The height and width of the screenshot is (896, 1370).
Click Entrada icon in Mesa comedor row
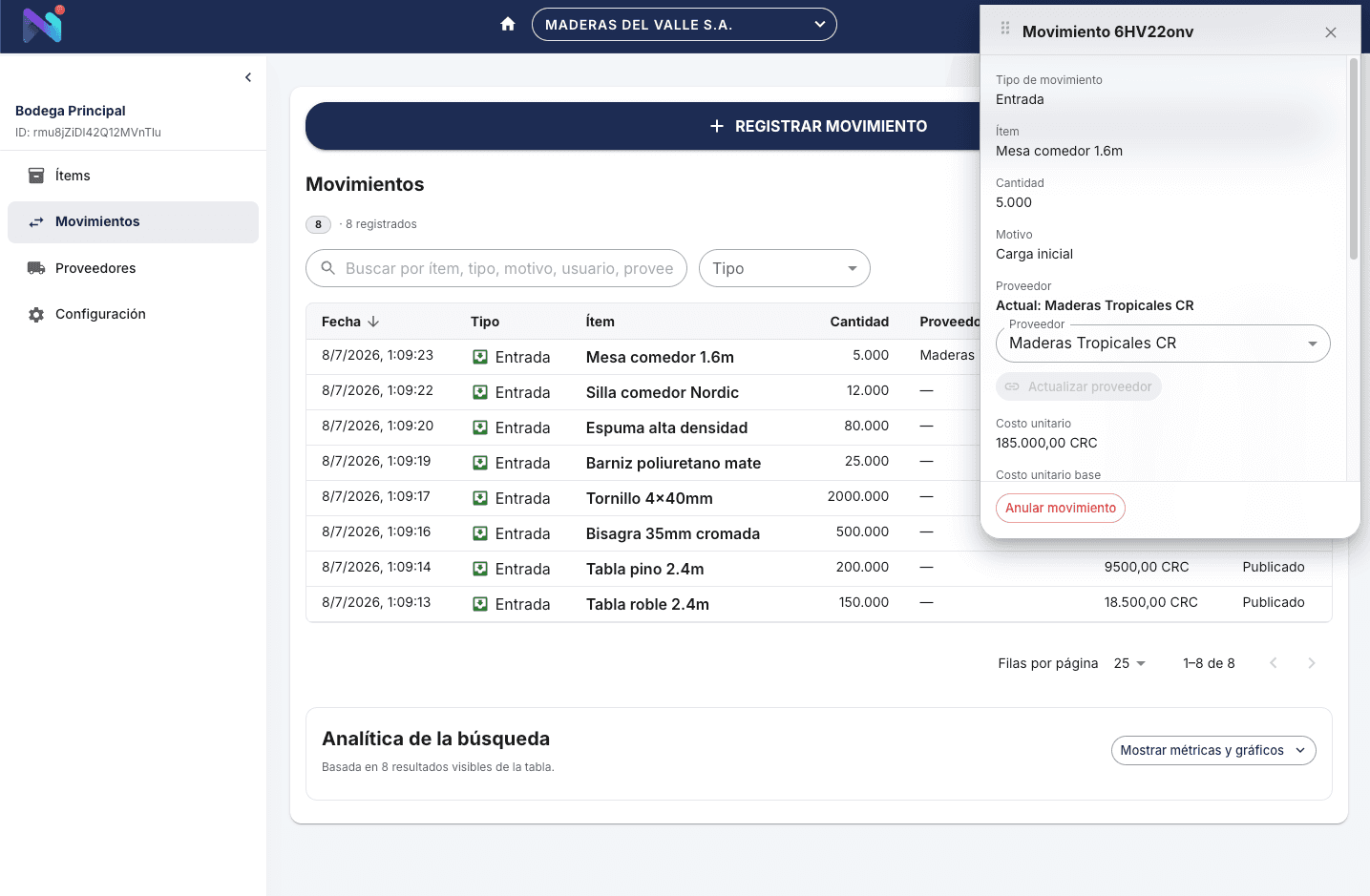coord(480,357)
